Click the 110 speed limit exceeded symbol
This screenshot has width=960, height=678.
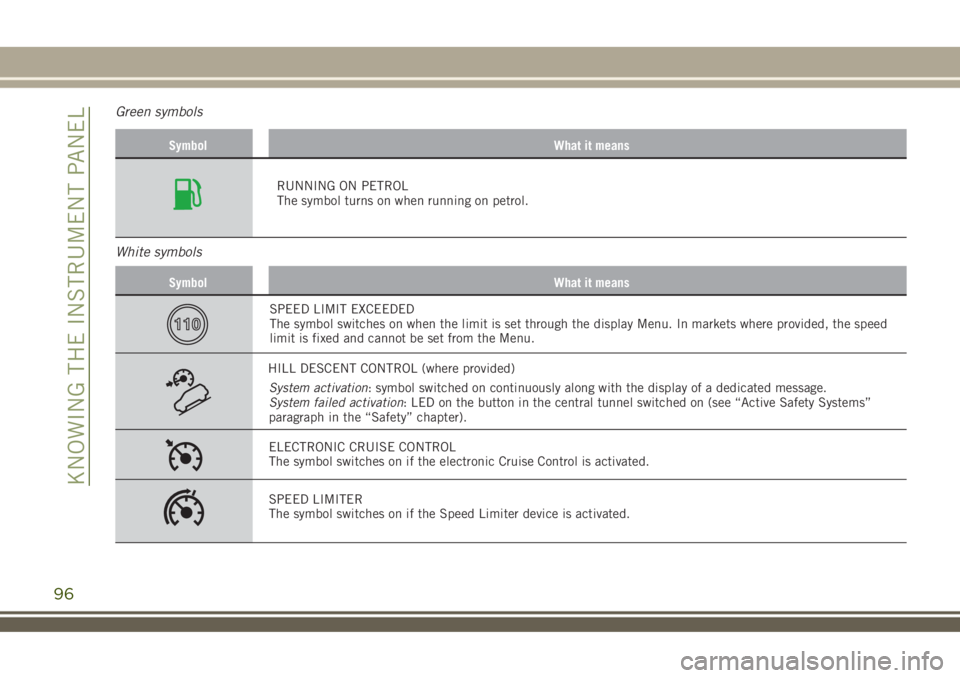187,324
